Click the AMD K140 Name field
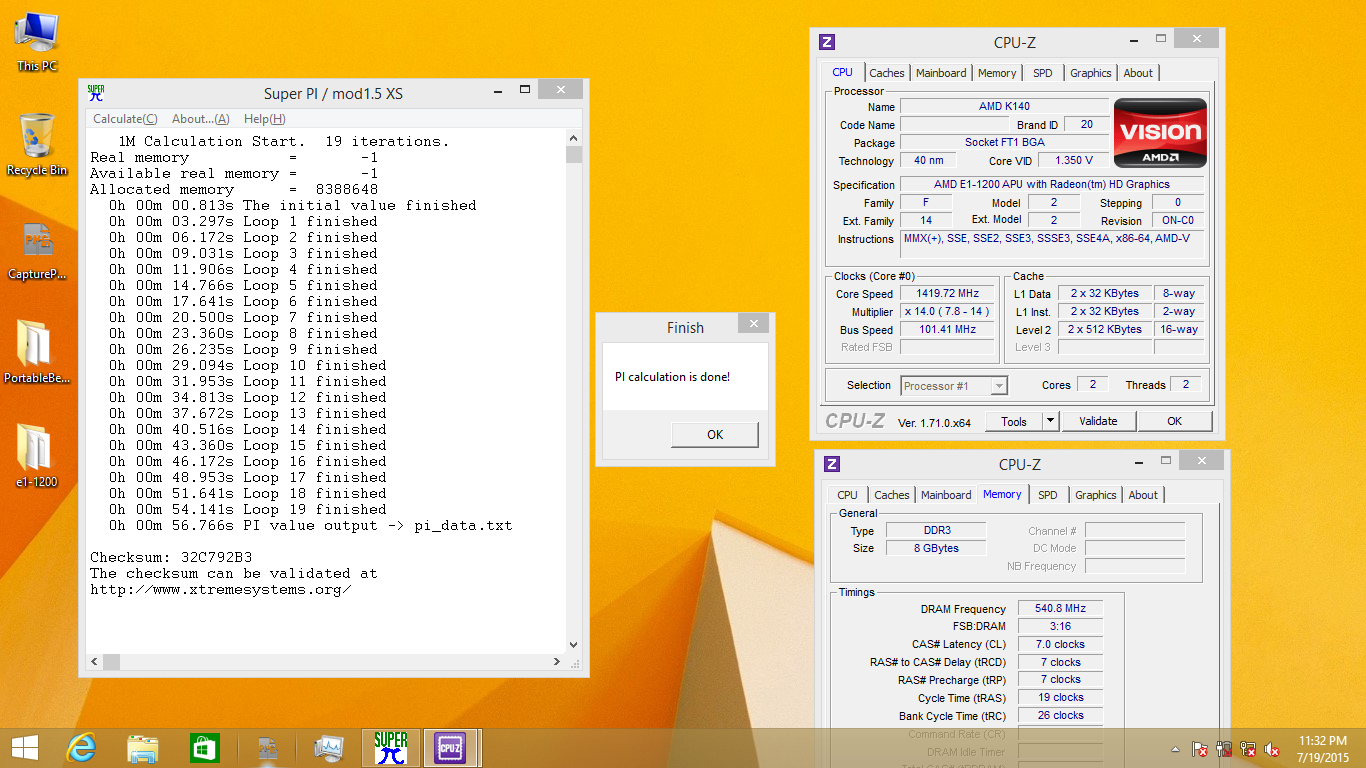 (x=1004, y=106)
